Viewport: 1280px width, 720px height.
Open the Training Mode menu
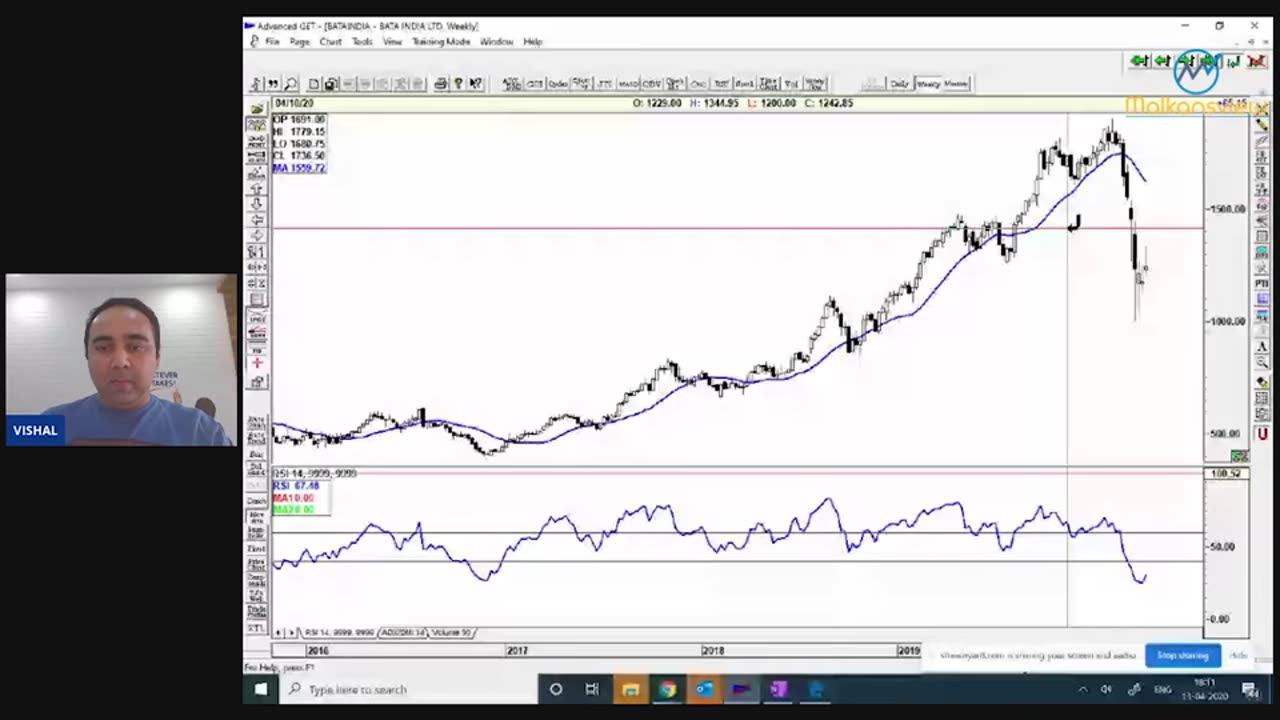coord(441,42)
